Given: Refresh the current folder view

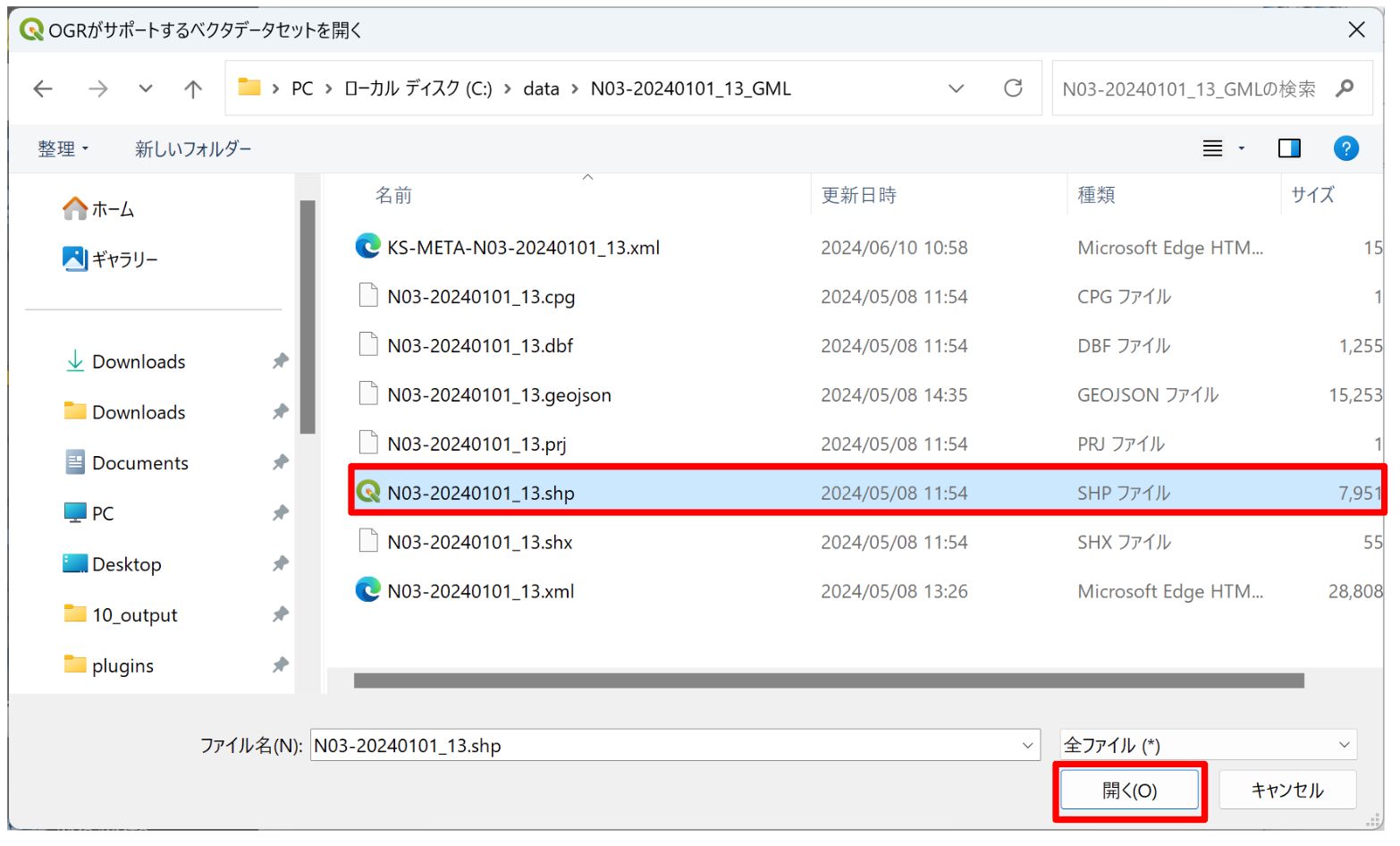Looking at the screenshot, I should 1013,89.
